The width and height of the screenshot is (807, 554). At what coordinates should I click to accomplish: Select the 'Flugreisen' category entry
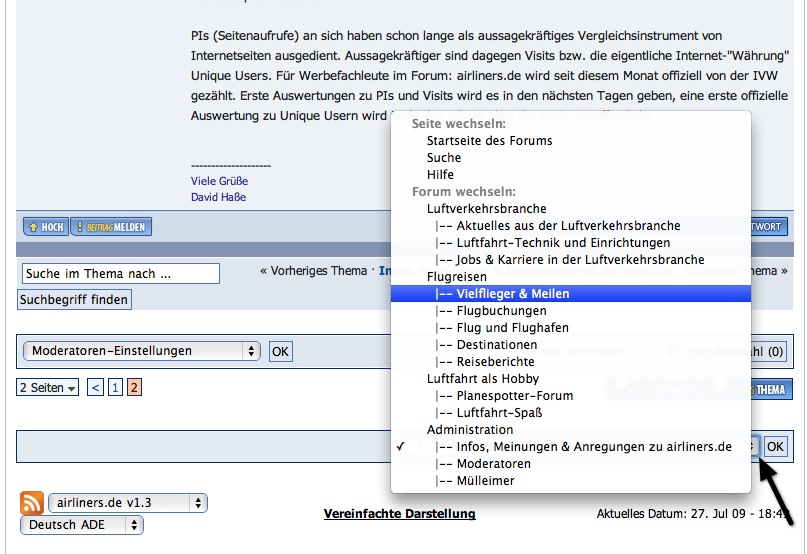coord(571,276)
